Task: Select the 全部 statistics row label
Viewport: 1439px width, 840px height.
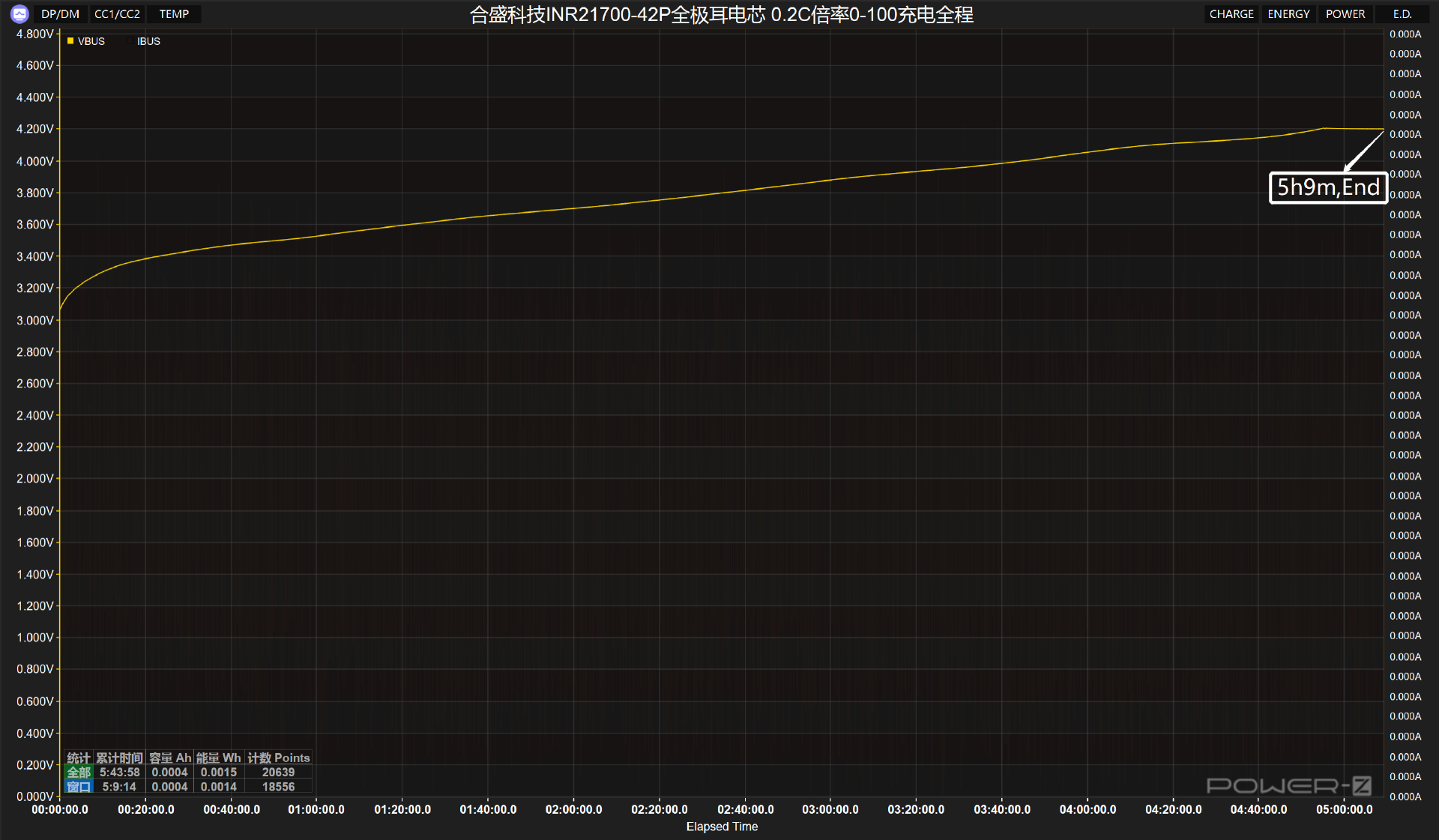Action: (79, 772)
